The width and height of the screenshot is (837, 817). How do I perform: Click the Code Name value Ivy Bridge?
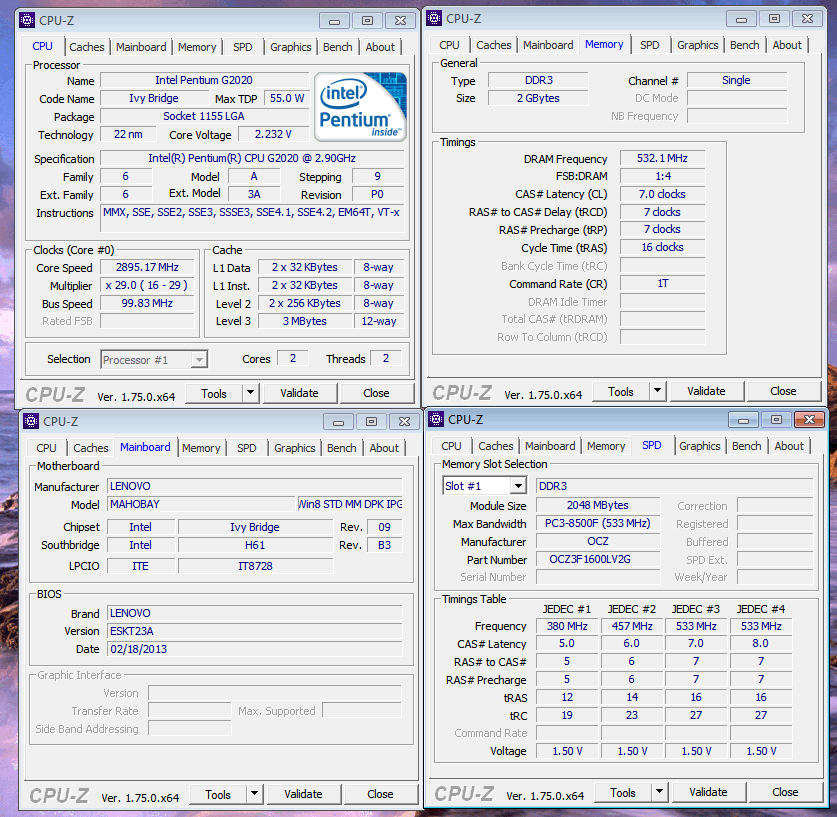[154, 98]
